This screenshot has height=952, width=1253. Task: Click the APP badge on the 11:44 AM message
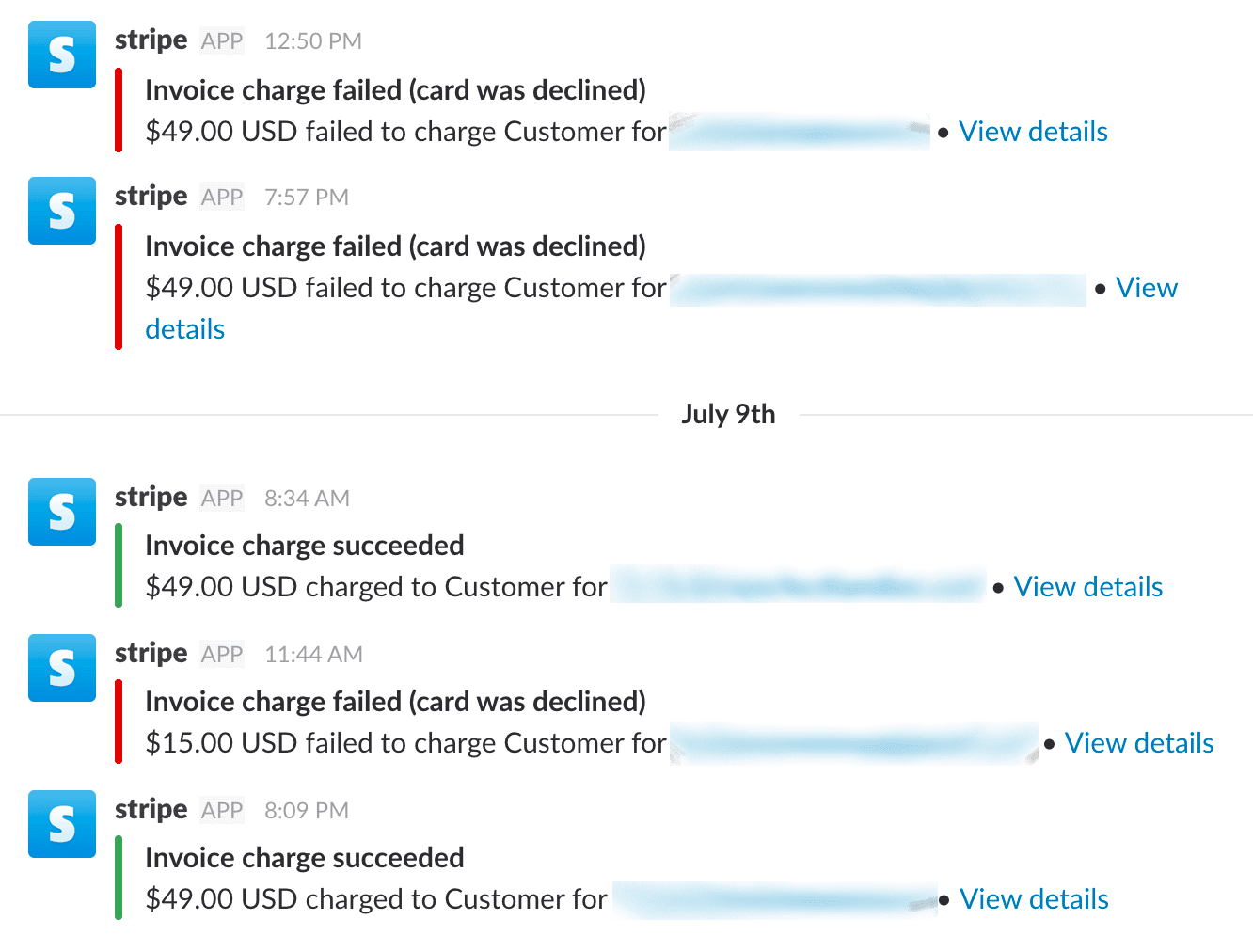click(221, 654)
